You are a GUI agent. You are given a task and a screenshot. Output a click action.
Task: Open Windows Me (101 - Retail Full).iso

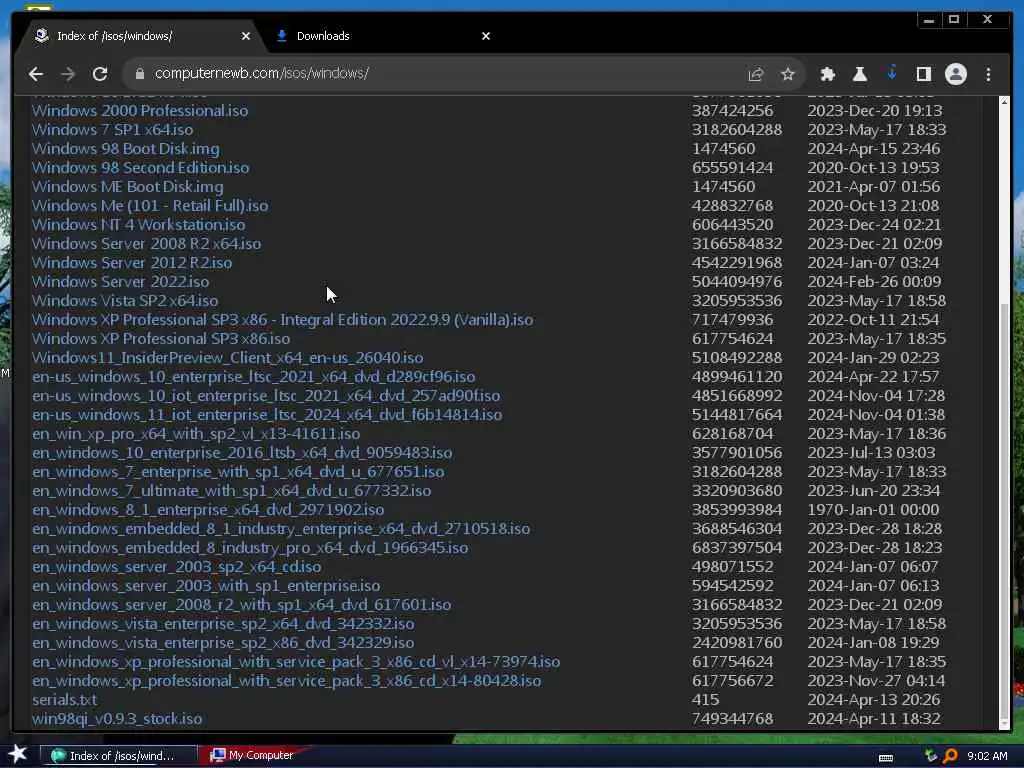click(150, 205)
